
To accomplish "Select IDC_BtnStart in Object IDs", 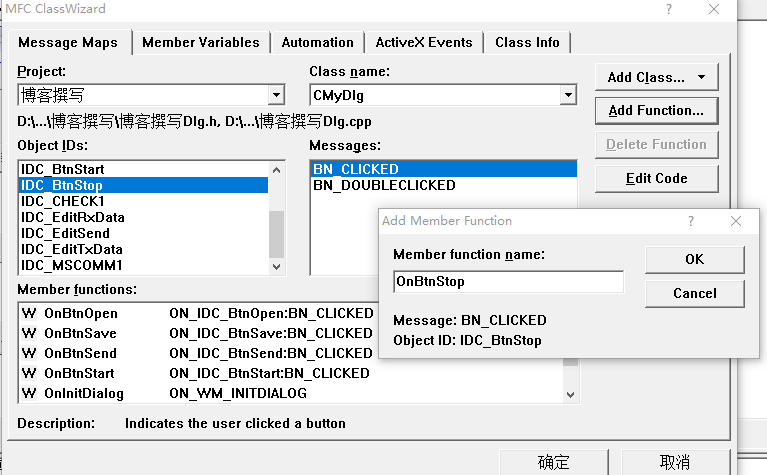I will [144, 169].
